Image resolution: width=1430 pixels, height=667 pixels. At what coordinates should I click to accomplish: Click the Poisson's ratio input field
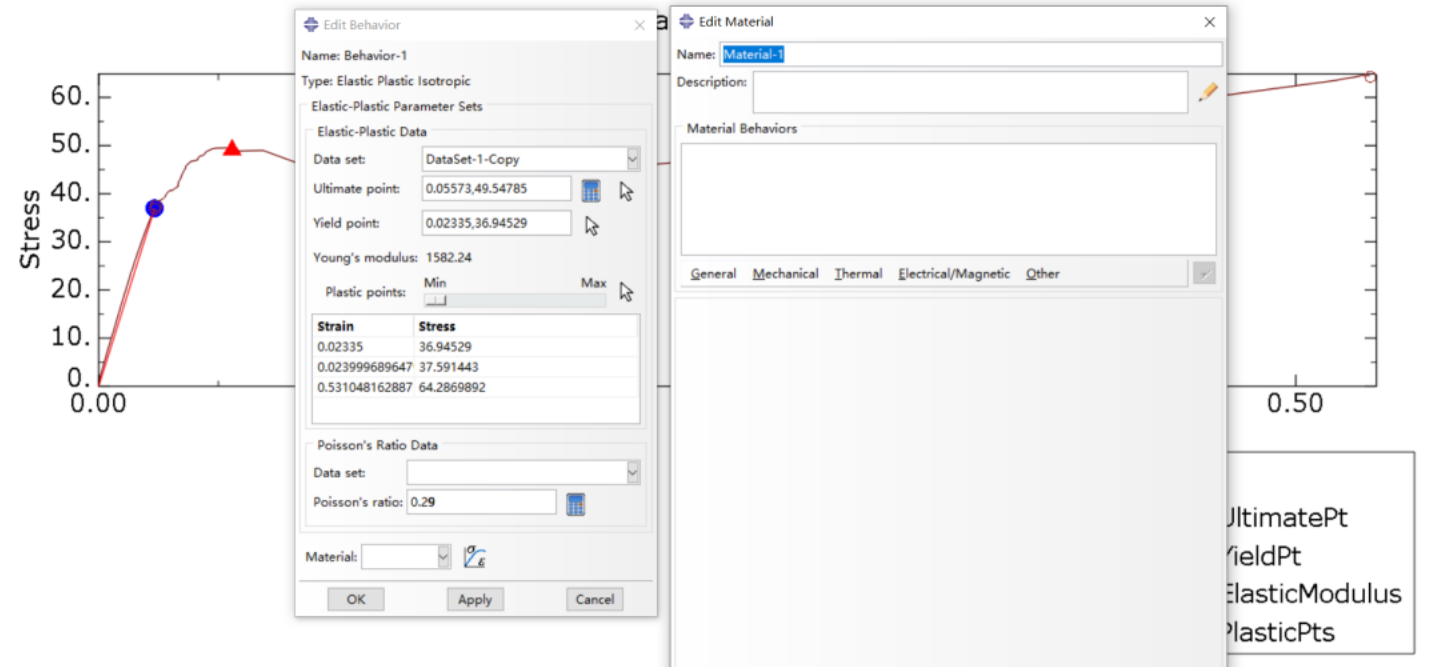(481, 502)
